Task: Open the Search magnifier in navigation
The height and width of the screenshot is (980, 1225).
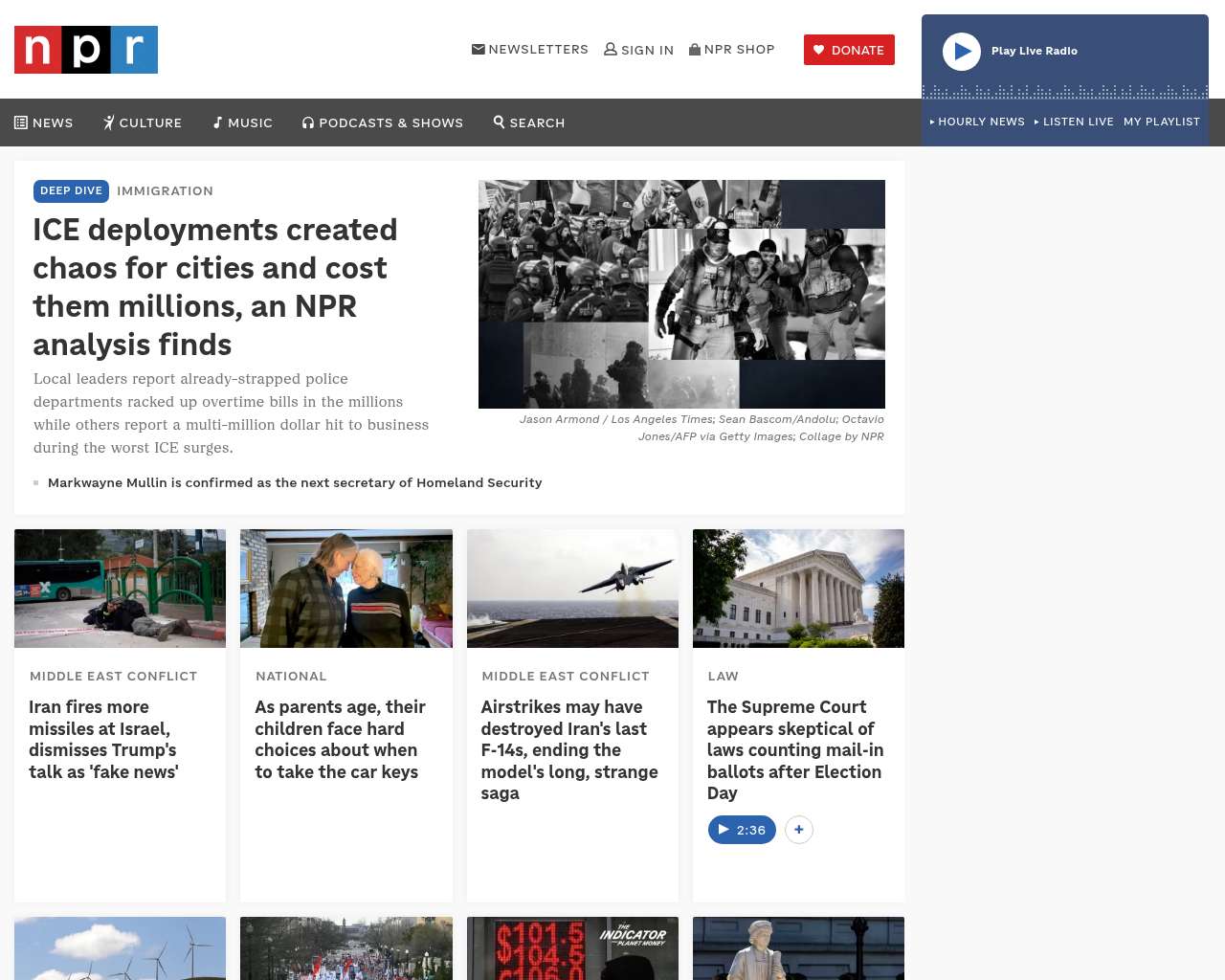Action: click(529, 122)
